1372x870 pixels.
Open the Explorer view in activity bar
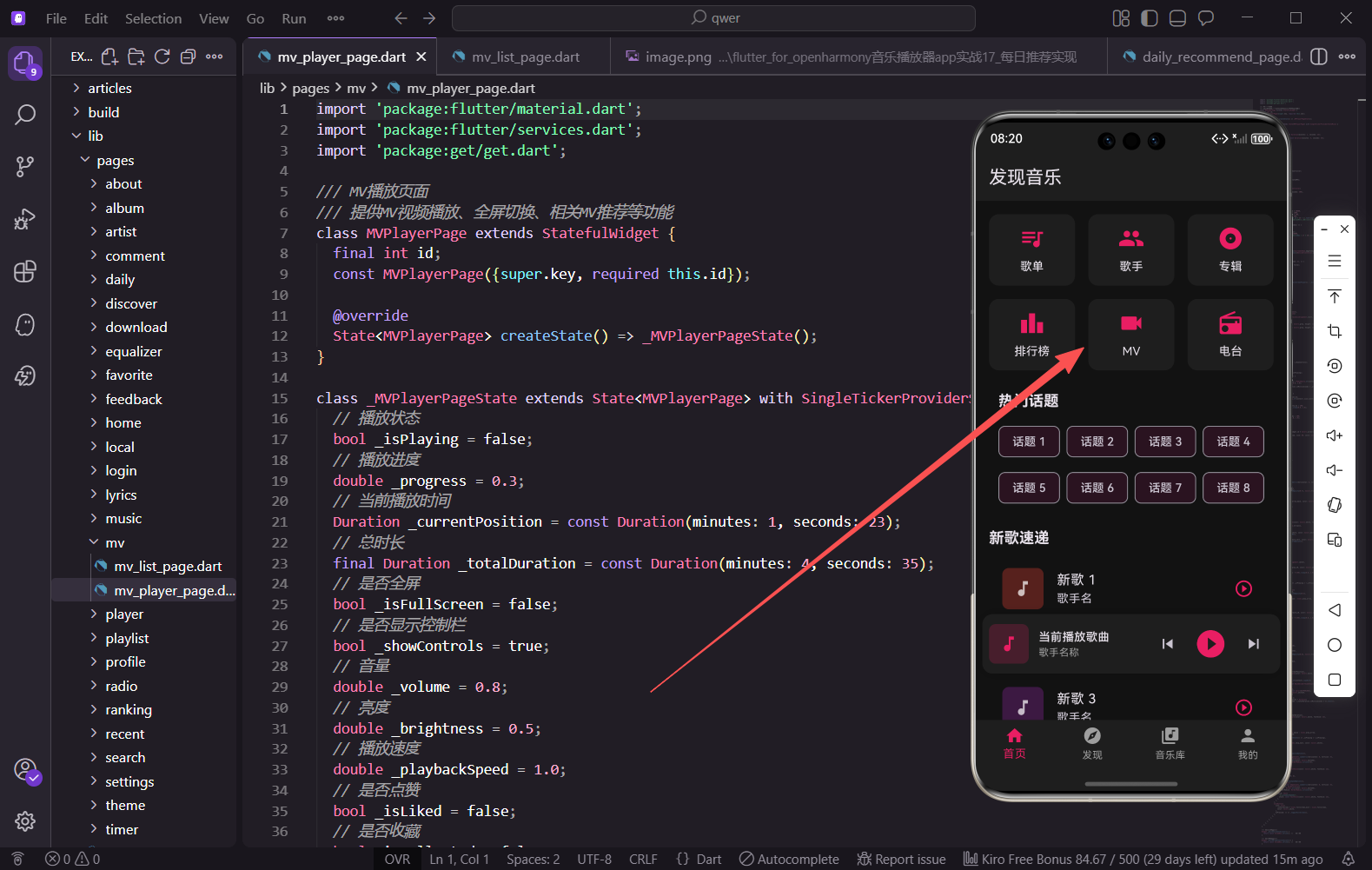tap(24, 63)
